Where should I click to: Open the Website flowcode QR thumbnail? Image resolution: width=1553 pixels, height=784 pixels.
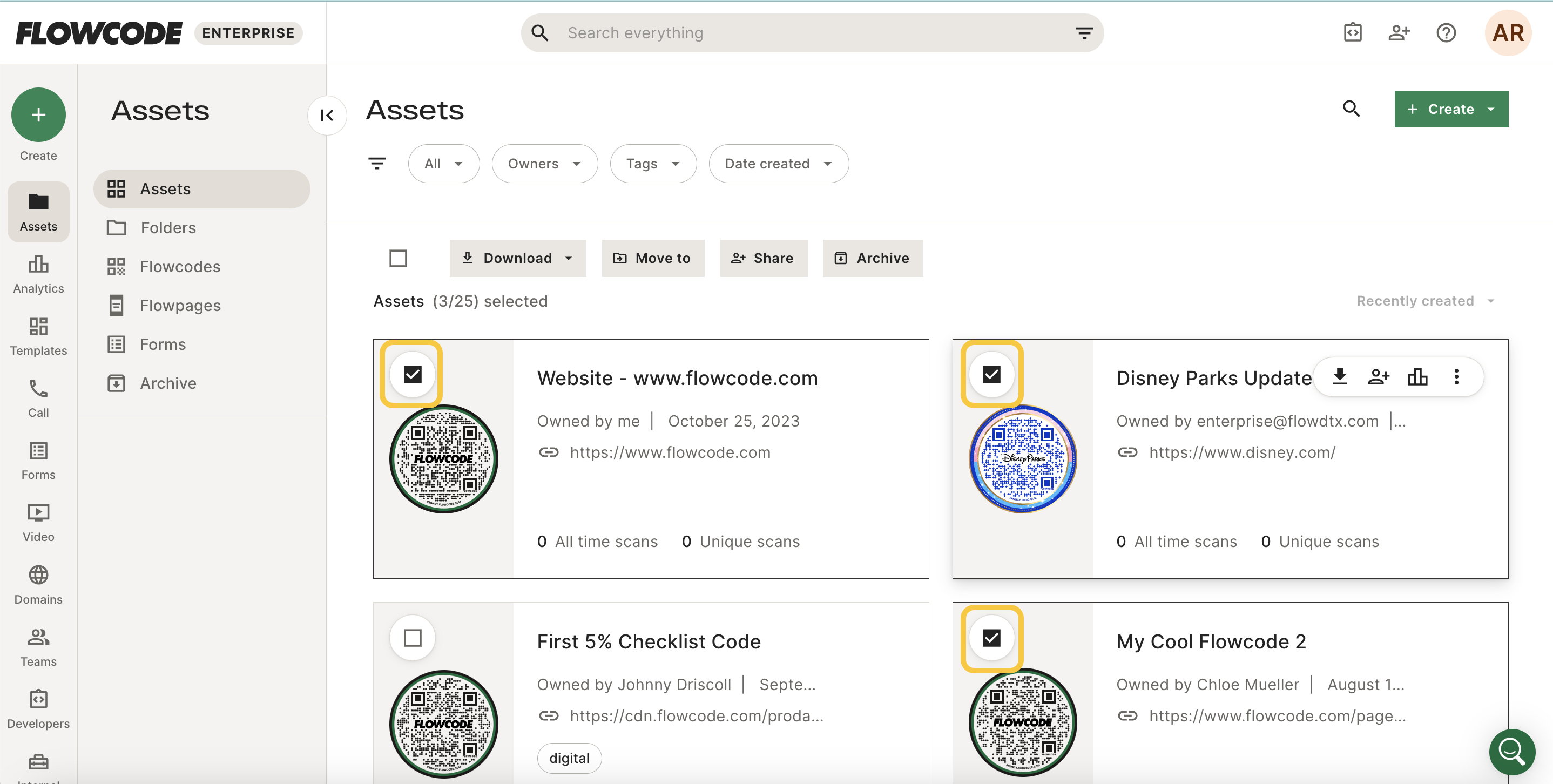point(444,458)
